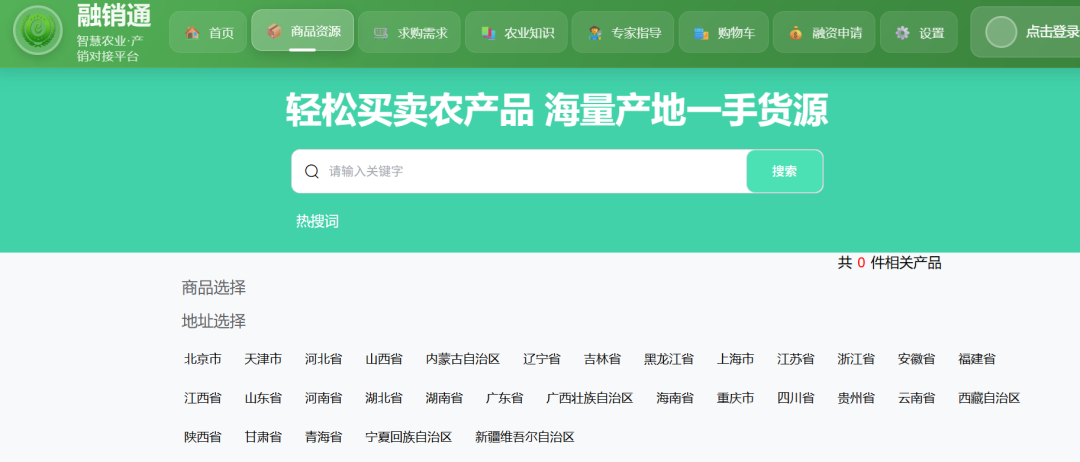This screenshot has width=1080, height=462.
Task: Select 西藏自治区 region
Action: point(989,398)
